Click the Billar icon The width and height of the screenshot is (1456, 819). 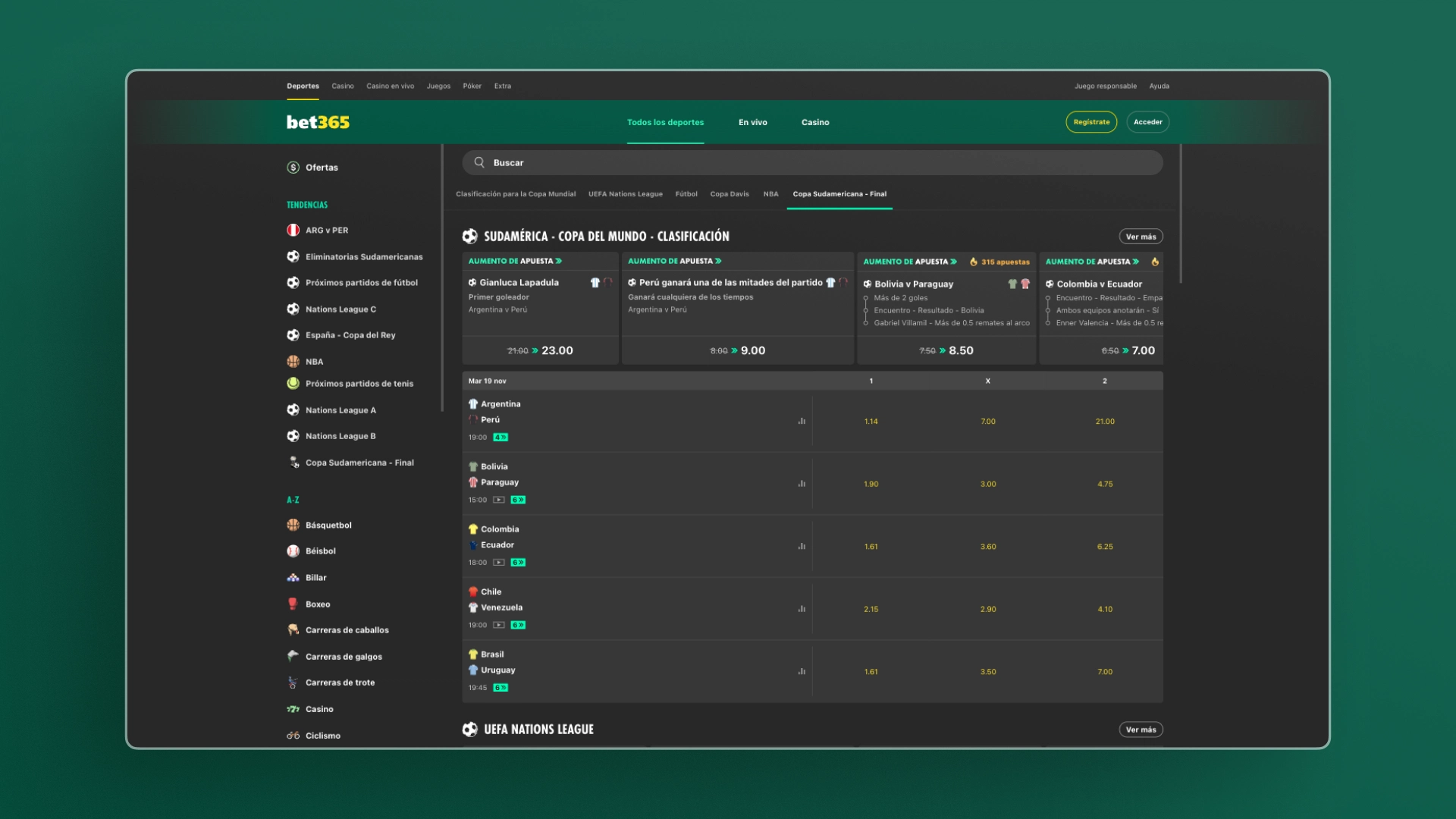click(x=293, y=578)
